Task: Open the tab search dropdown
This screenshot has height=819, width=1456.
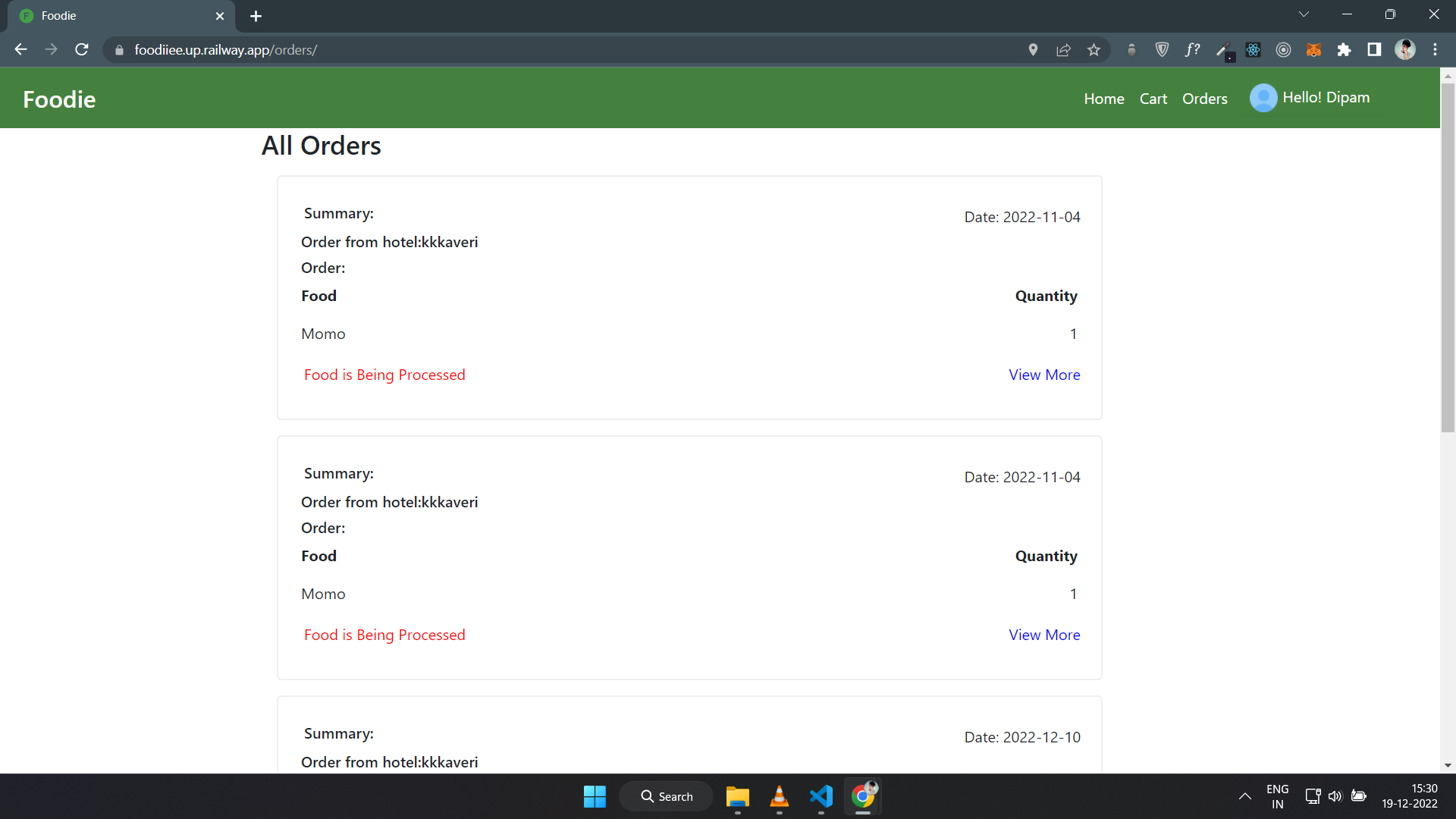Action: coord(1304,14)
